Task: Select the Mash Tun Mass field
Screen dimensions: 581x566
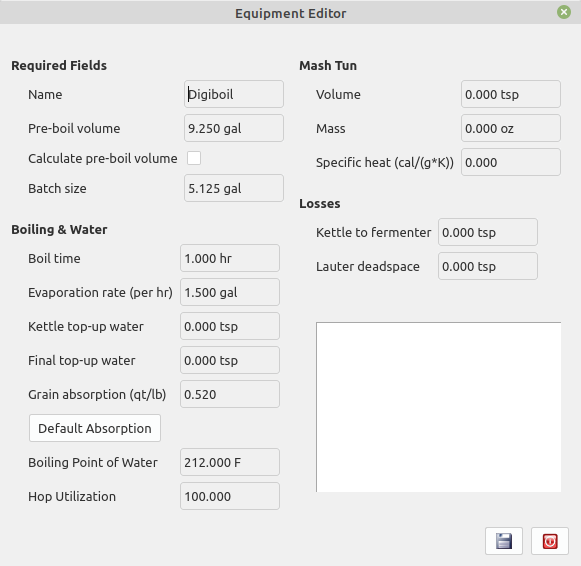Action: tap(511, 128)
